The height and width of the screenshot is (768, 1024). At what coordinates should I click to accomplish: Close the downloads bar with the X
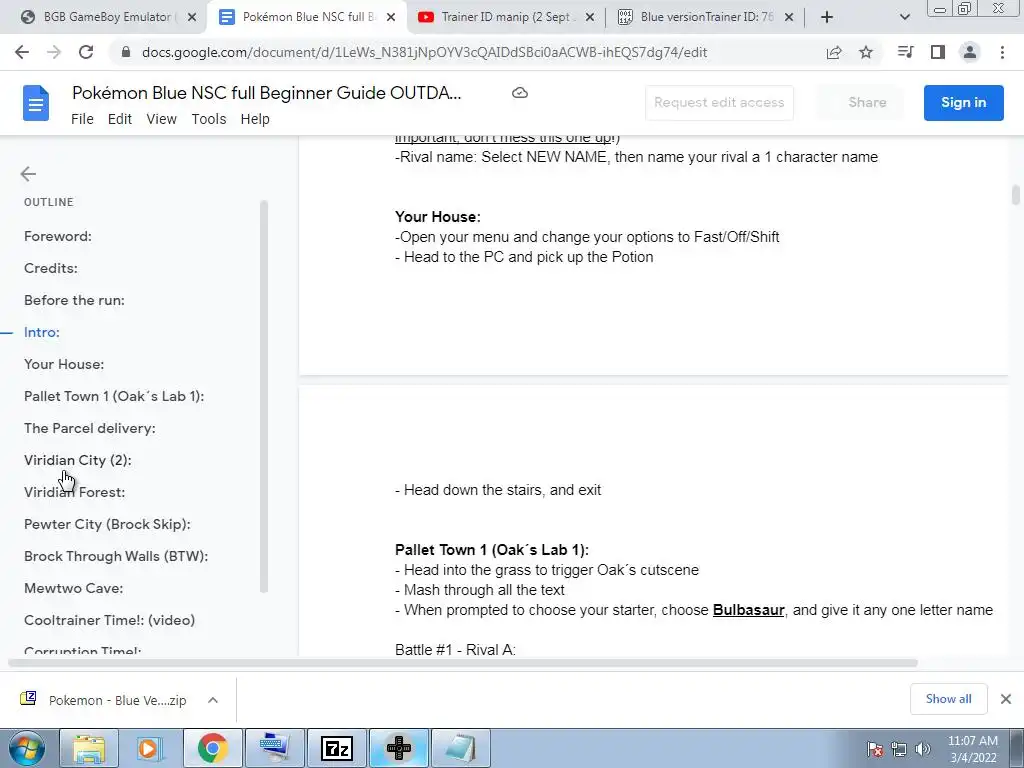pyautogui.click(x=1006, y=699)
